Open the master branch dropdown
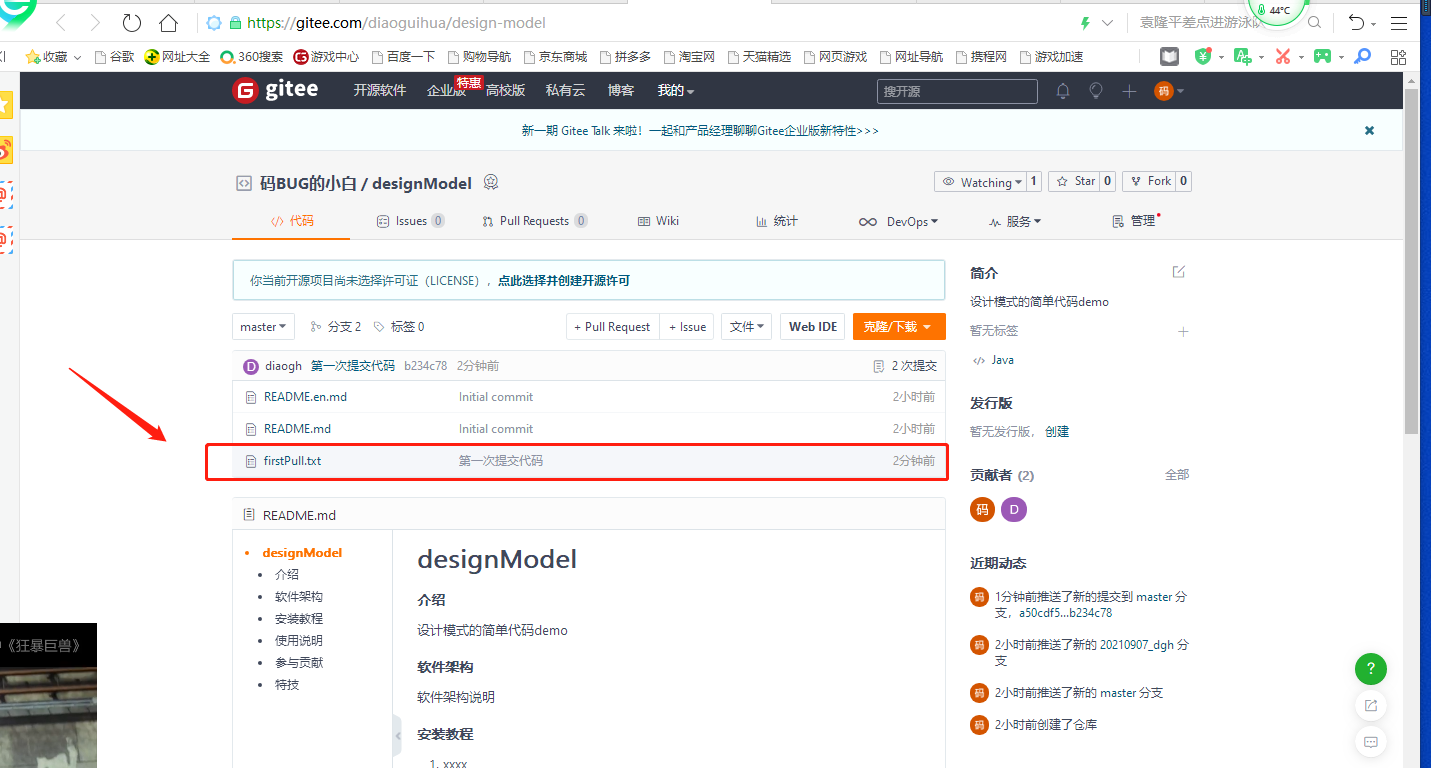This screenshot has height=768, width=1431. pyautogui.click(x=263, y=326)
